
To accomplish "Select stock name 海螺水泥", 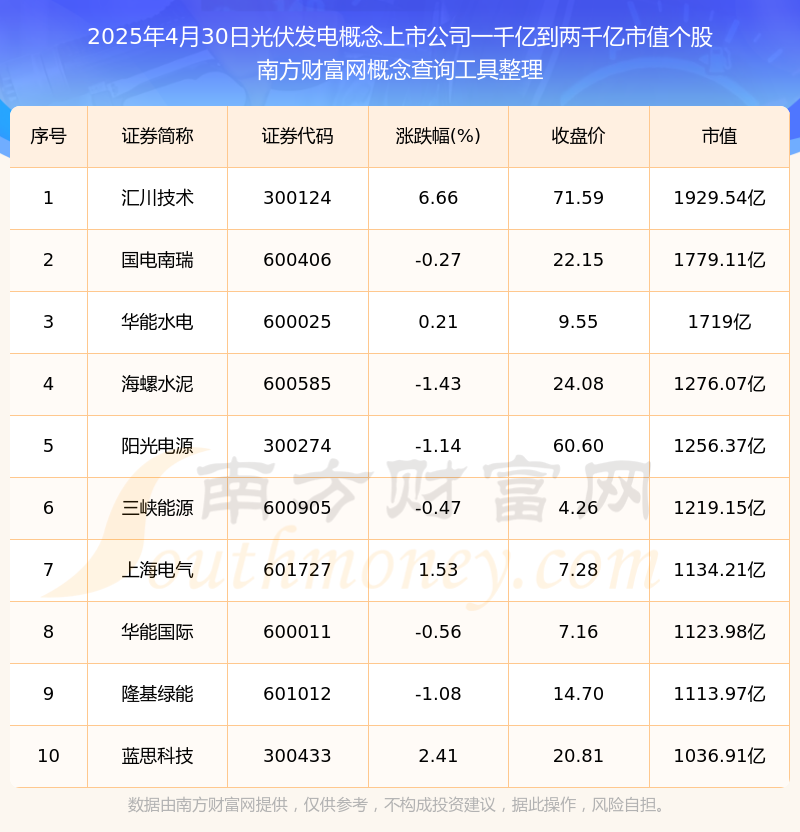I will (157, 384).
